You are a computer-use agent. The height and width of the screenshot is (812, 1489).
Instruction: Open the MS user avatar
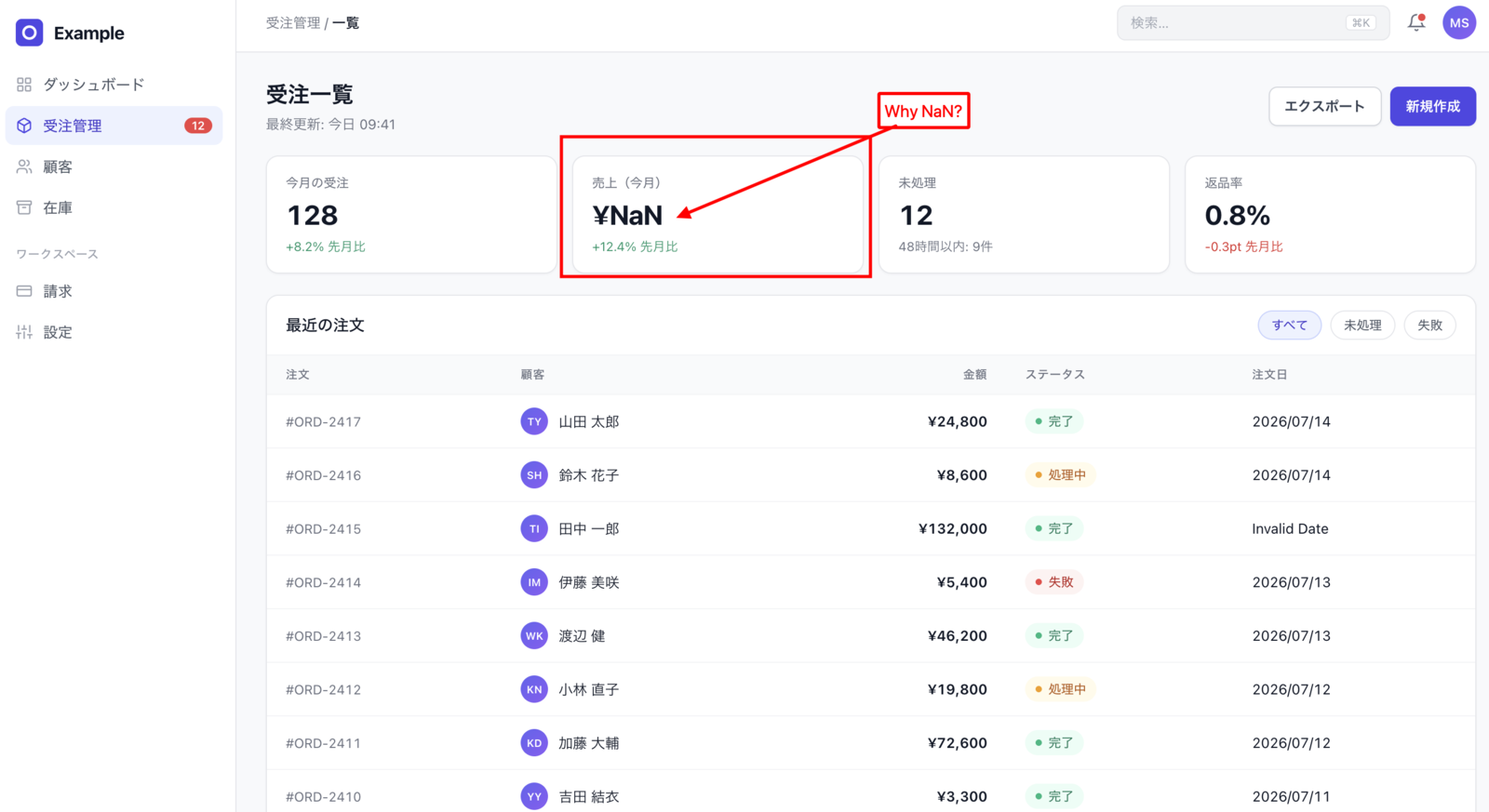[x=1459, y=22]
